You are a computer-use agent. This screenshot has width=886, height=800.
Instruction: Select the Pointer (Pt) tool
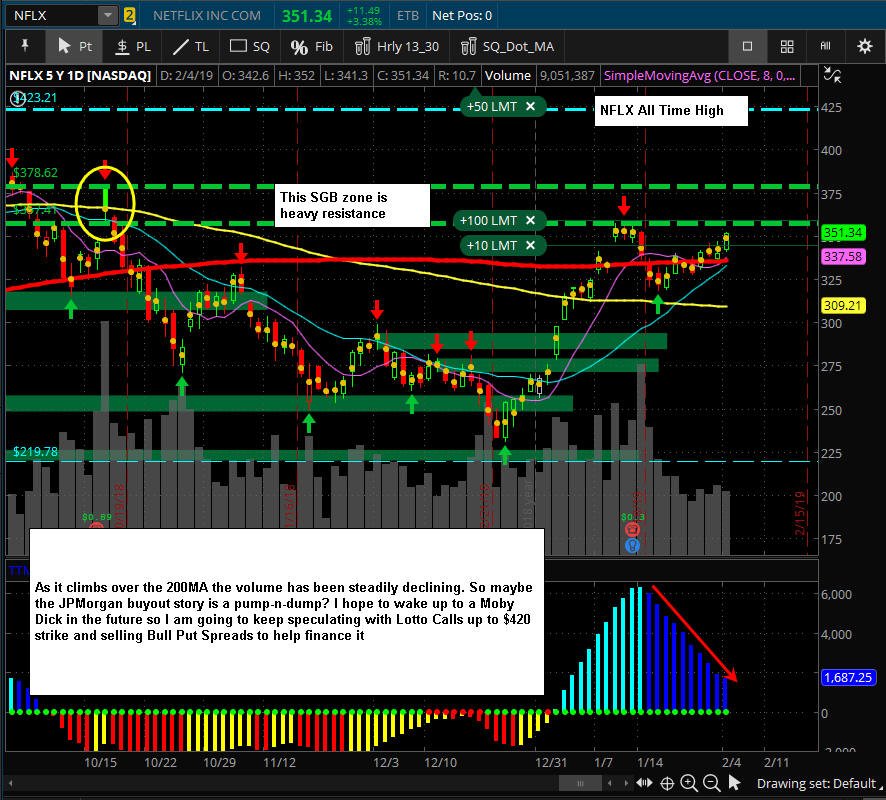[x=75, y=46]
